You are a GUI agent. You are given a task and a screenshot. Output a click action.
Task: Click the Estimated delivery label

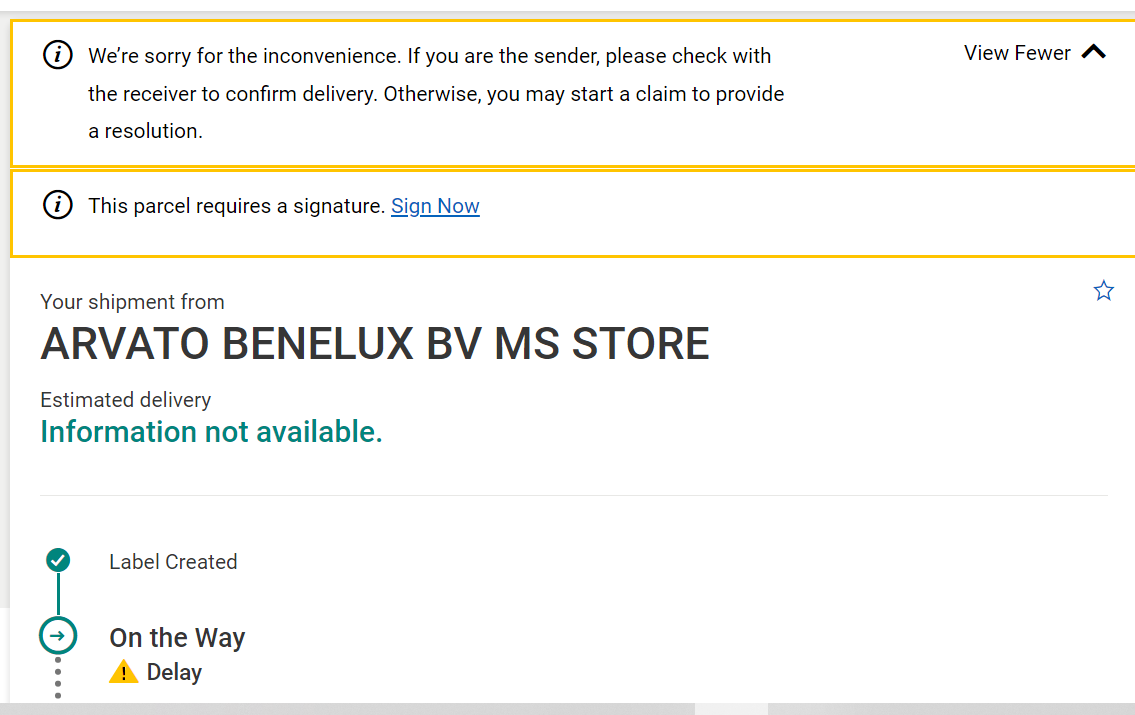[126, 399]
